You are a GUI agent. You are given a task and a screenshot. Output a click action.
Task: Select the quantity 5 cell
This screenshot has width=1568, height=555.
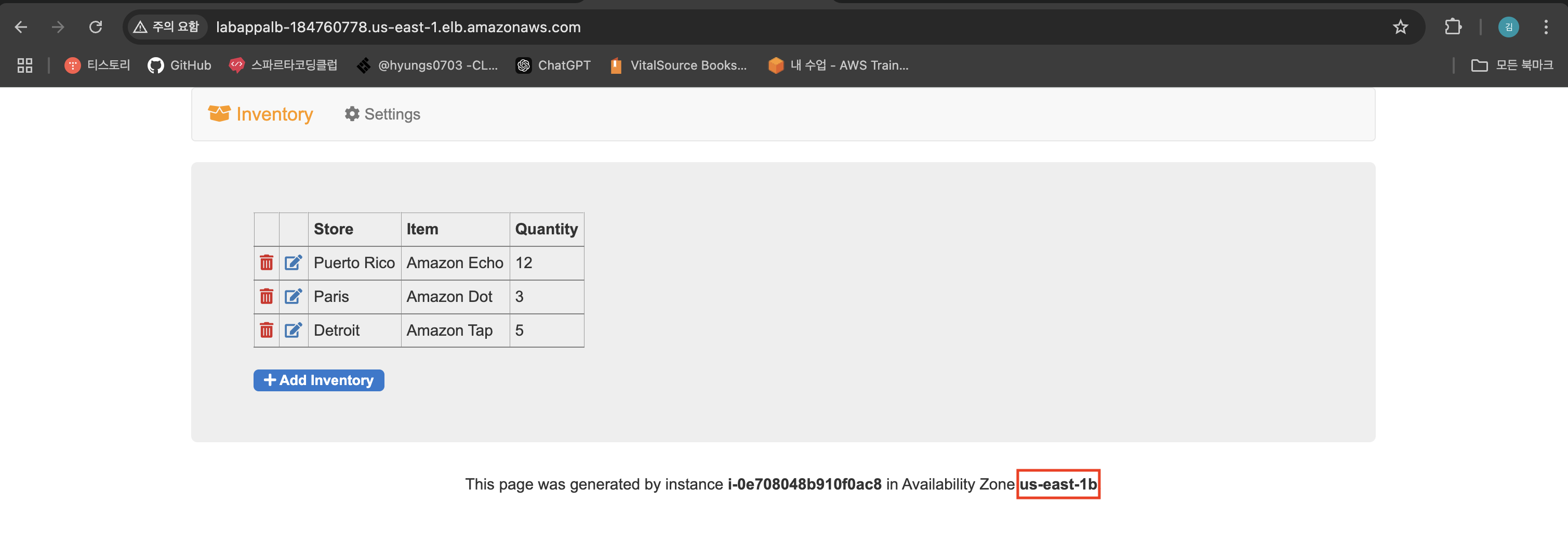[x=547, y=331]
